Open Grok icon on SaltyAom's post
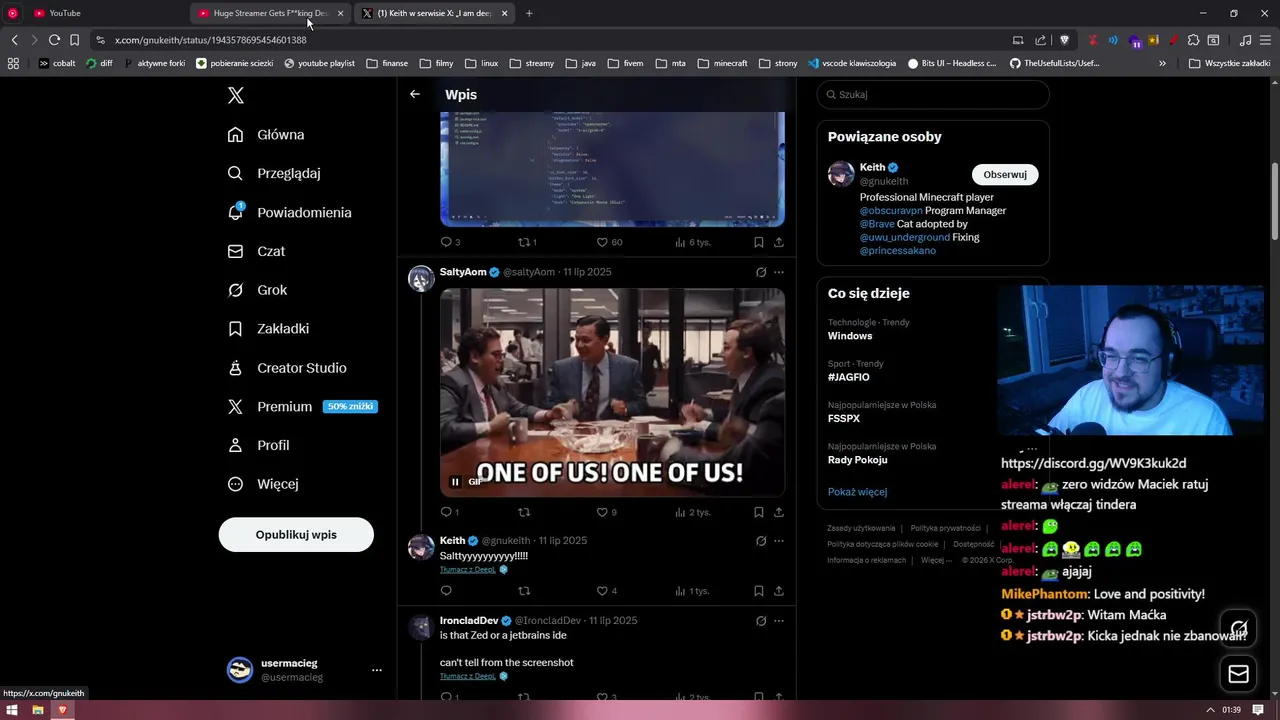The width and height of the screenshot is (1280, 720). point(761,272)
